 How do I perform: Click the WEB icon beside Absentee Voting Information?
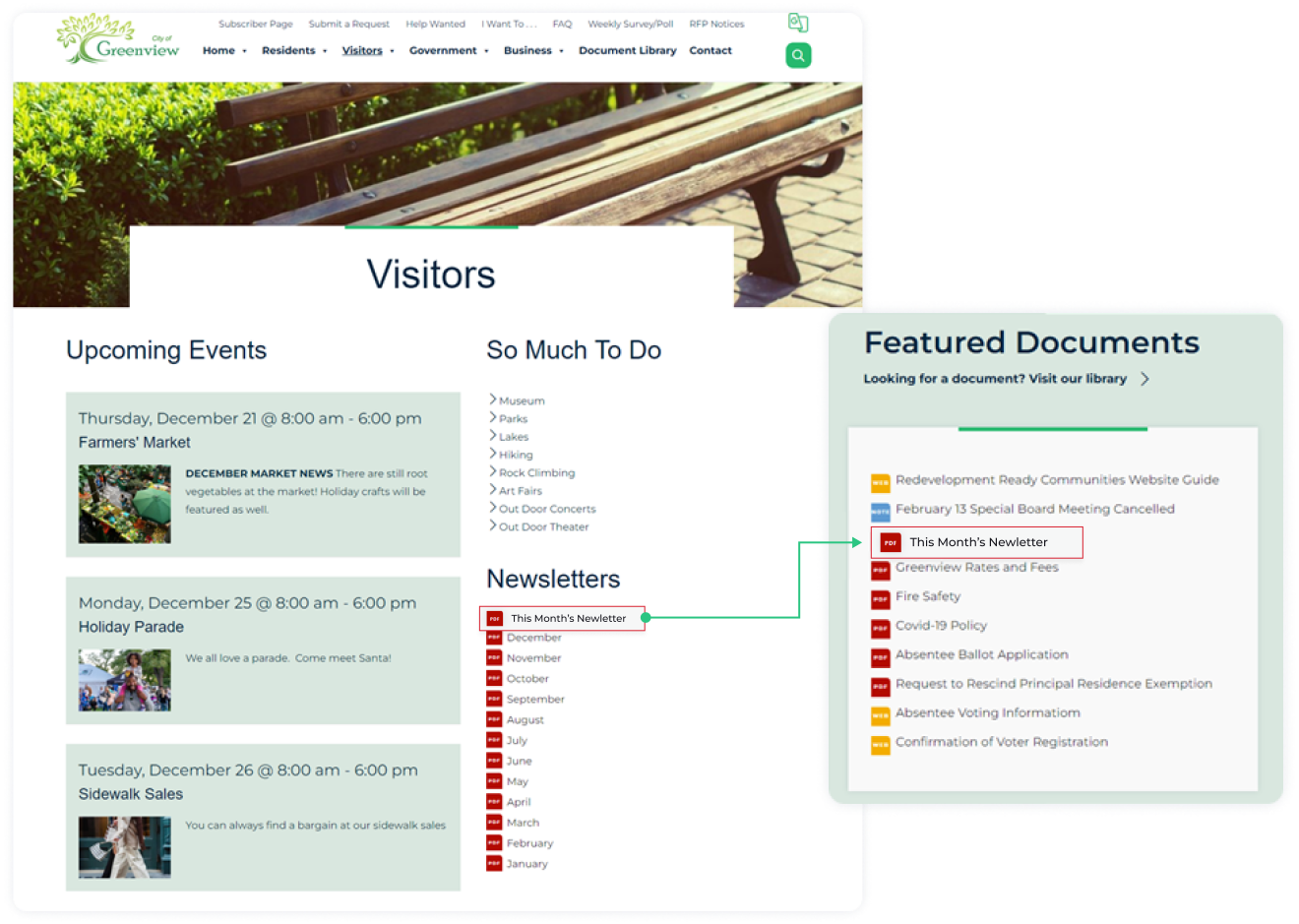[x=880, y=715]
